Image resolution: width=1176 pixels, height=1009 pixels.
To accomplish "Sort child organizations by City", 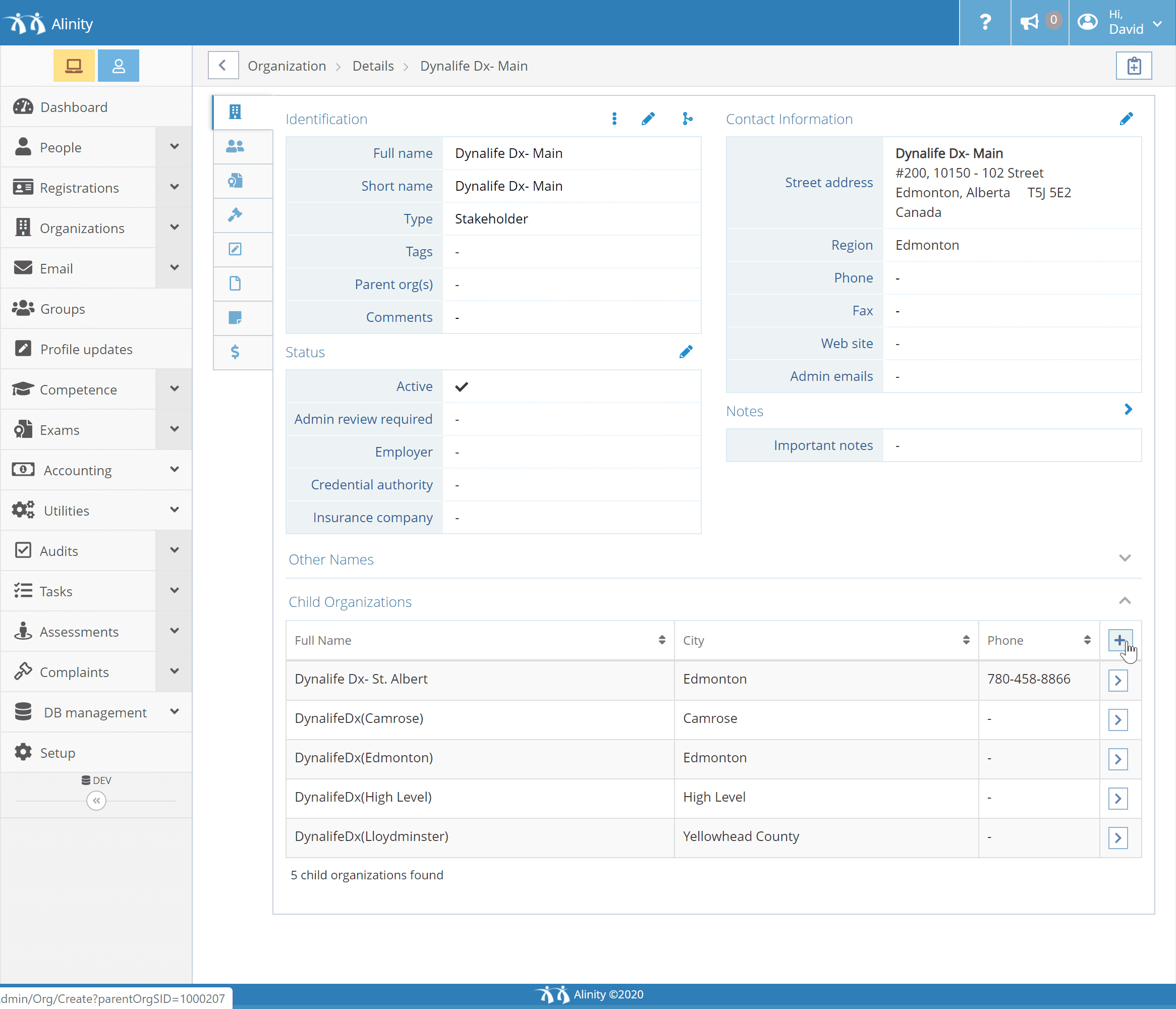I will [x=966, y=640].
